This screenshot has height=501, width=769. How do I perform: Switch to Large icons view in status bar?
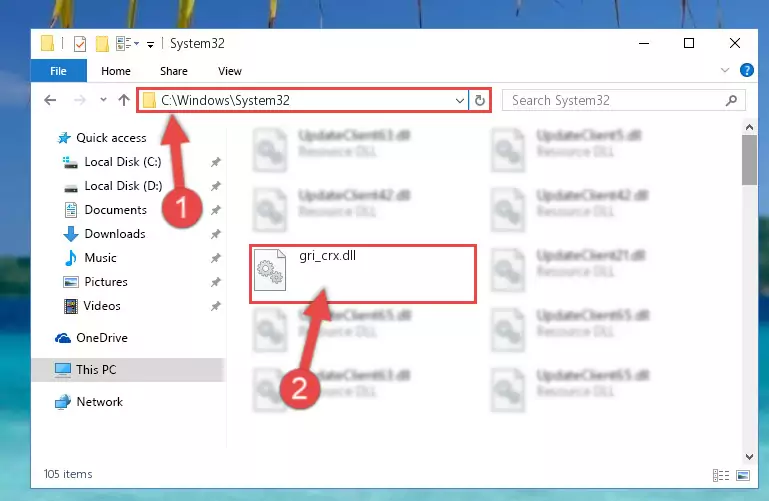[743, 475]
